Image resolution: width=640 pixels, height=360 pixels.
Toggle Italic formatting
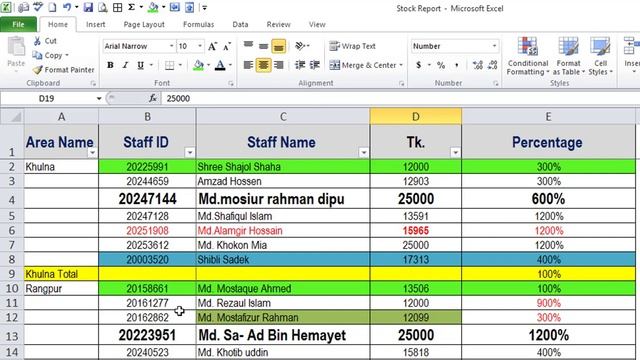point(125,65)
